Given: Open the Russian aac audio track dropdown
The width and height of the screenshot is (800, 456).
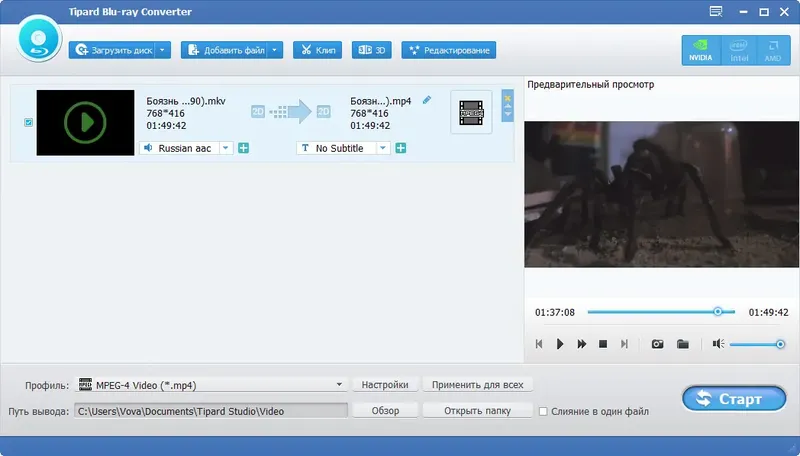Looking at the screenshot, I should pos(226,148).
